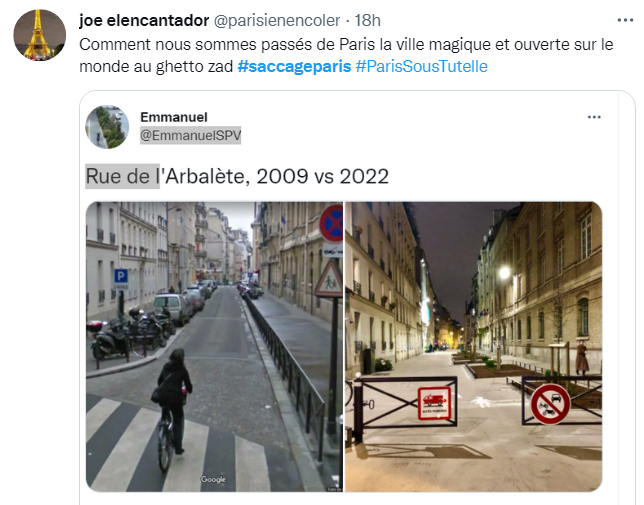Click the no-vehicles sign in the right photo
This screenshot has height=505, width=644.
point(550,404)
